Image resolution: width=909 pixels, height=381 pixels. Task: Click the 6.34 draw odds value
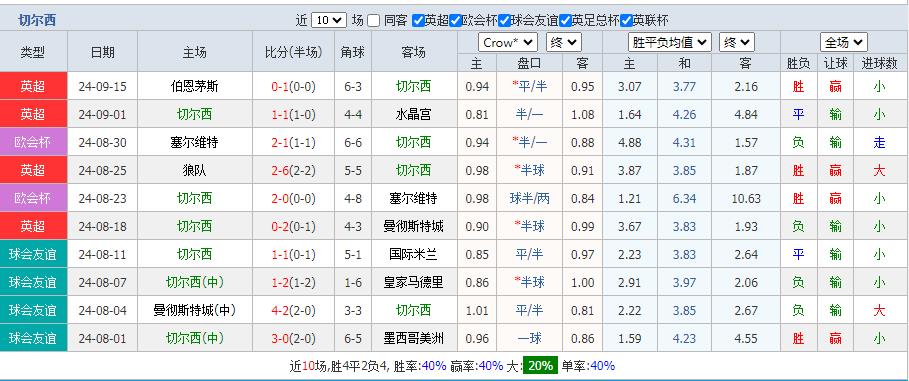(x=685, y=198)
